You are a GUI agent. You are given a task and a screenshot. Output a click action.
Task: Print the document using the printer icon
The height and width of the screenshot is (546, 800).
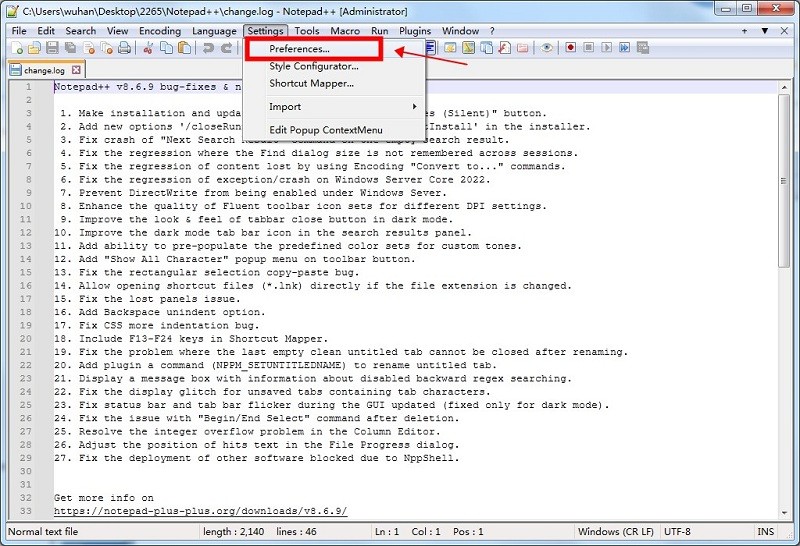124,48
